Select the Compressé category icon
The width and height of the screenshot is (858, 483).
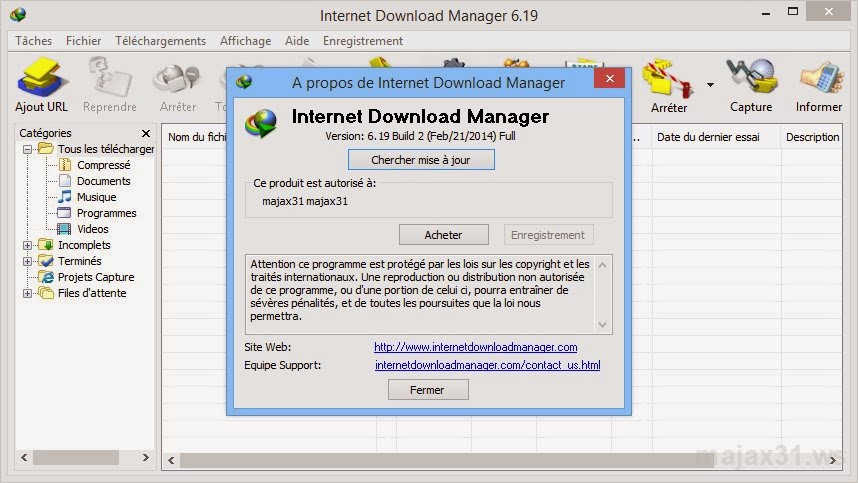(x=65, y=165)
